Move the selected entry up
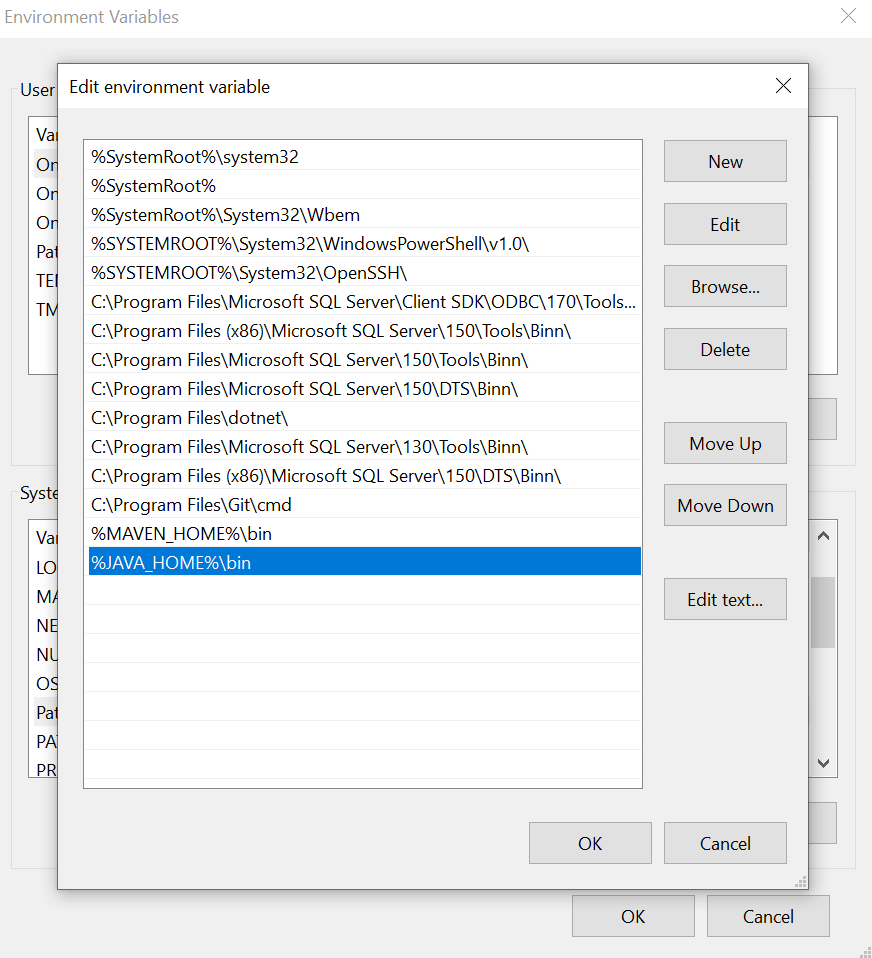Image resolution: width=872 pixels, height=958 pixels. coord(725,443)
